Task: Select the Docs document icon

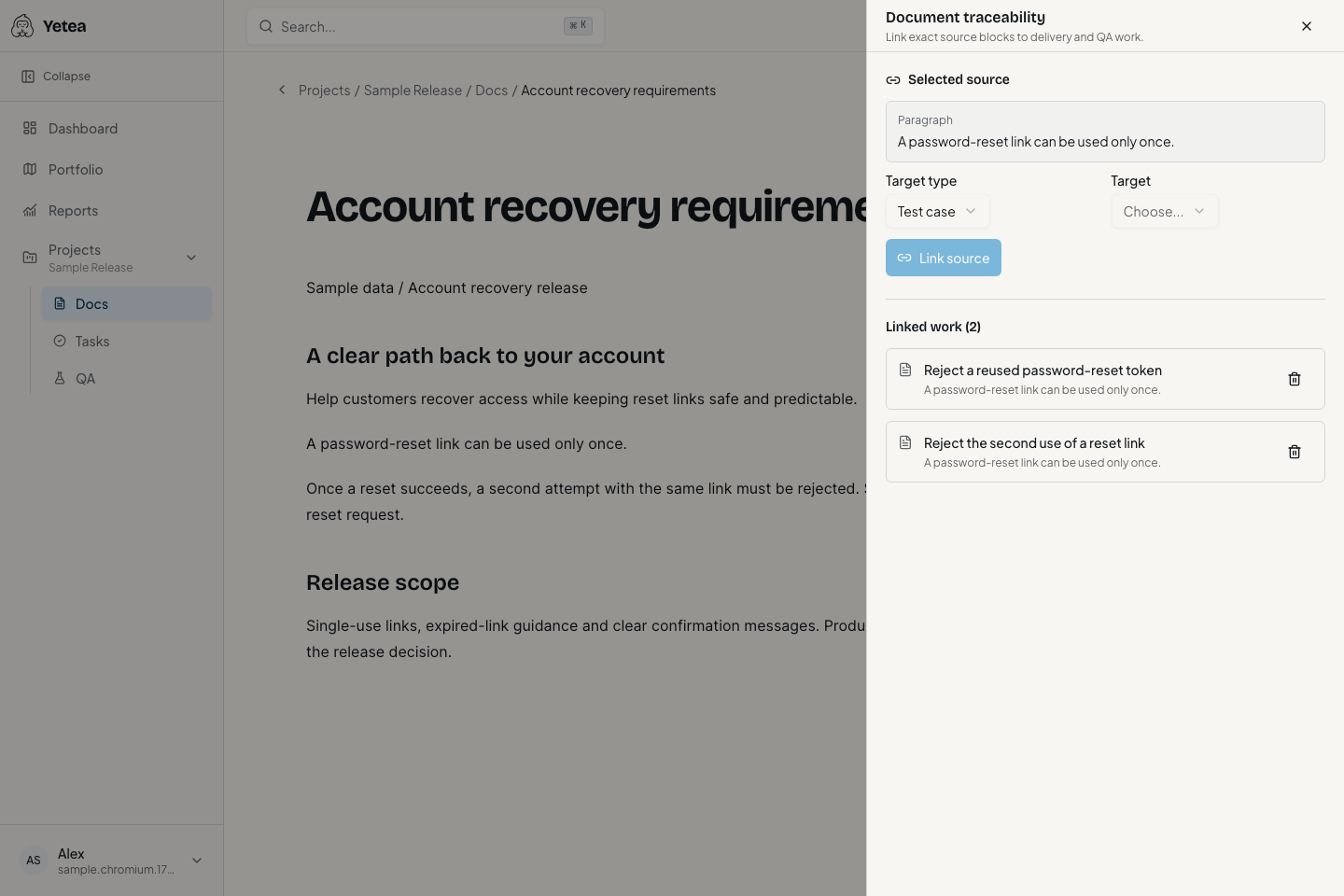Action: 60,304
